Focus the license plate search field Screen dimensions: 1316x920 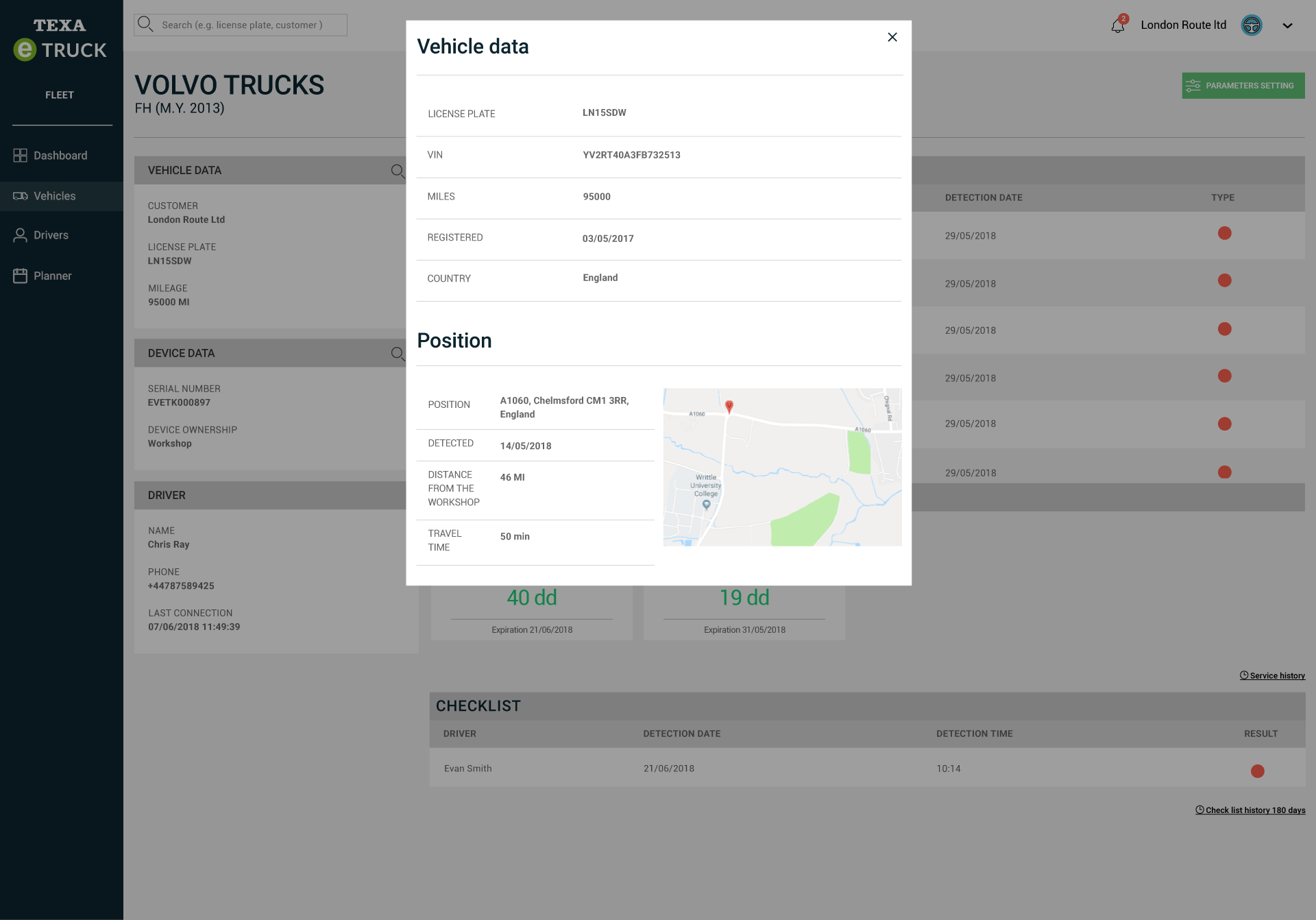point(241,25)
